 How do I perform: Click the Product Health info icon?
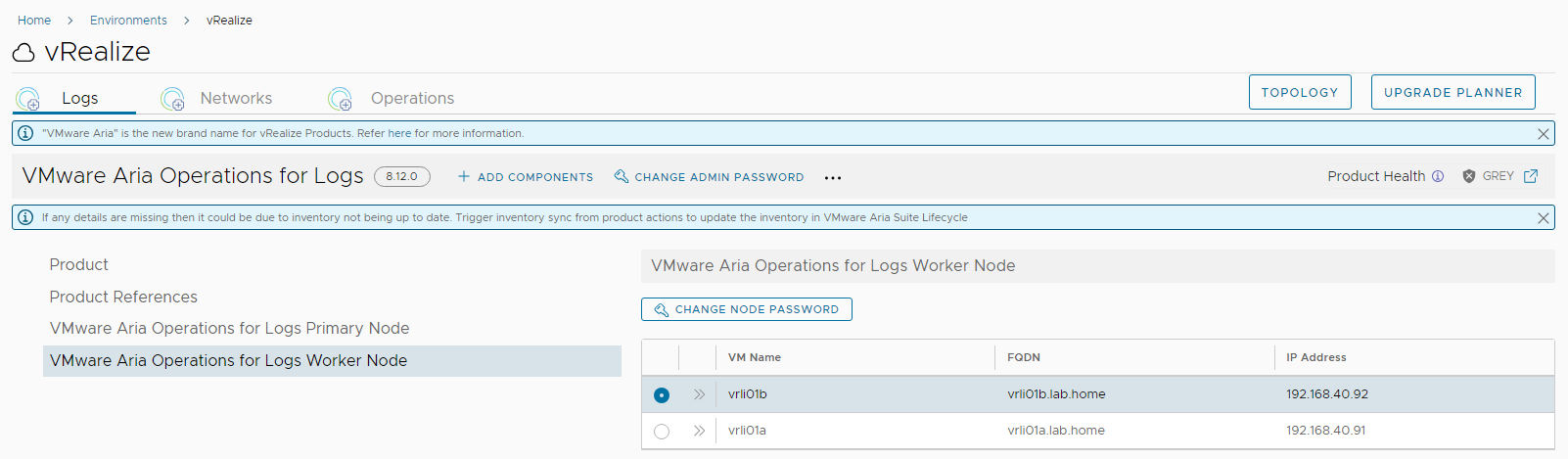[x=1438, y=176]
